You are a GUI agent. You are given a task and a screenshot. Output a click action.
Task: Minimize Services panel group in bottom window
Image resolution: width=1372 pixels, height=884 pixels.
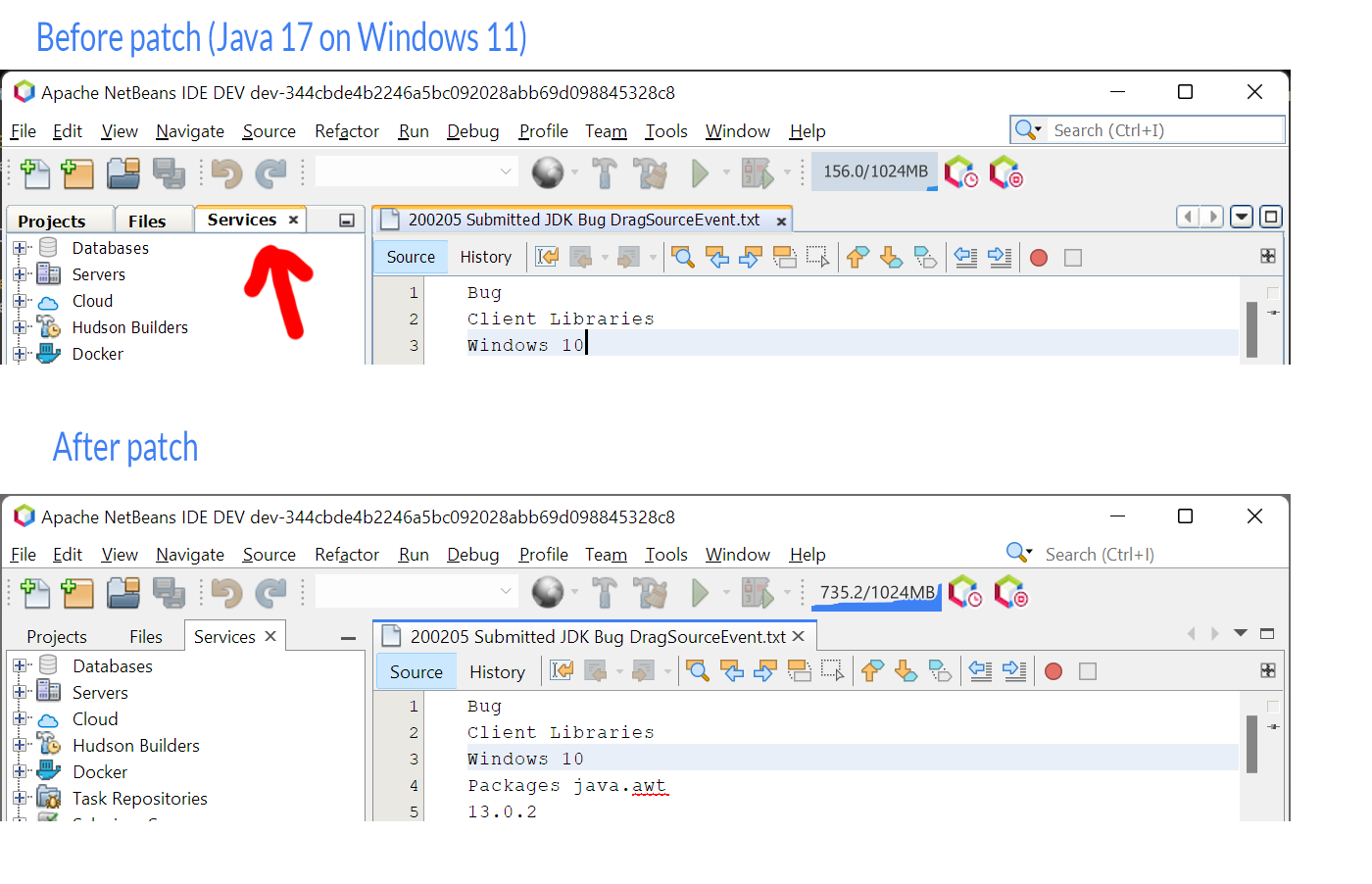coord(348,638)
